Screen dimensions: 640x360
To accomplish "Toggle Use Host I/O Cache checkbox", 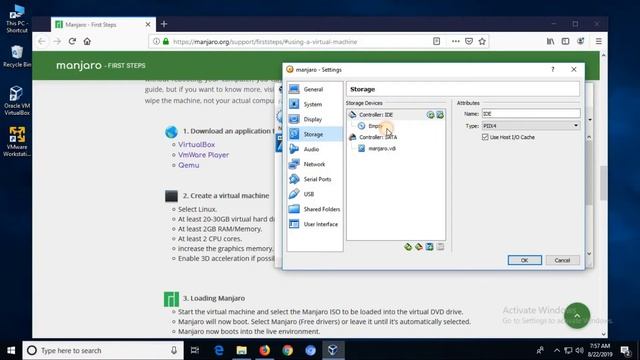I will [x=485, y=137].
